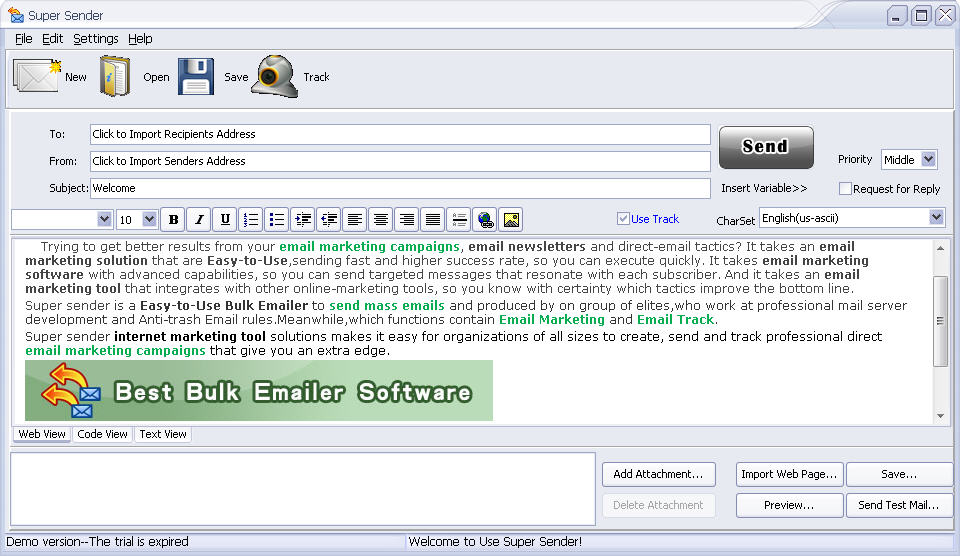Click the message body scroll up arrow
Image resolution: width=960 pixels, height=556 pixels.
coord(940,248)
